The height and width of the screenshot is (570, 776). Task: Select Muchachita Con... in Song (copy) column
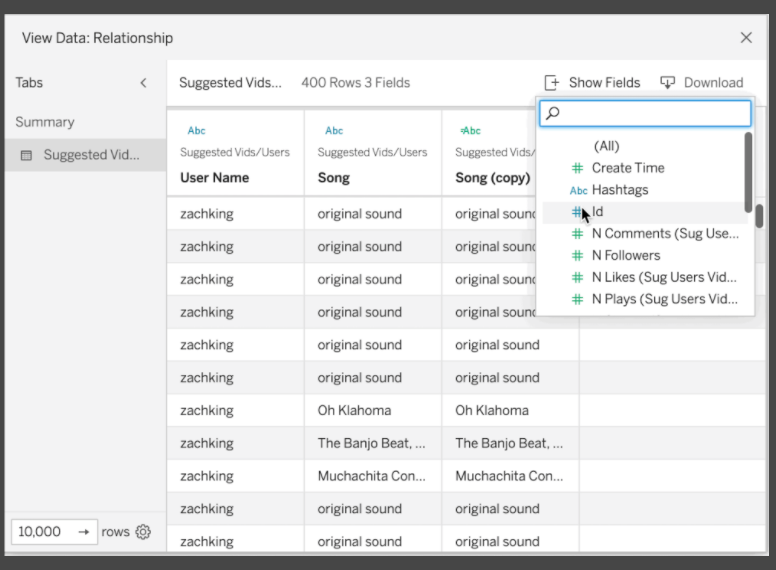[509, 476]
